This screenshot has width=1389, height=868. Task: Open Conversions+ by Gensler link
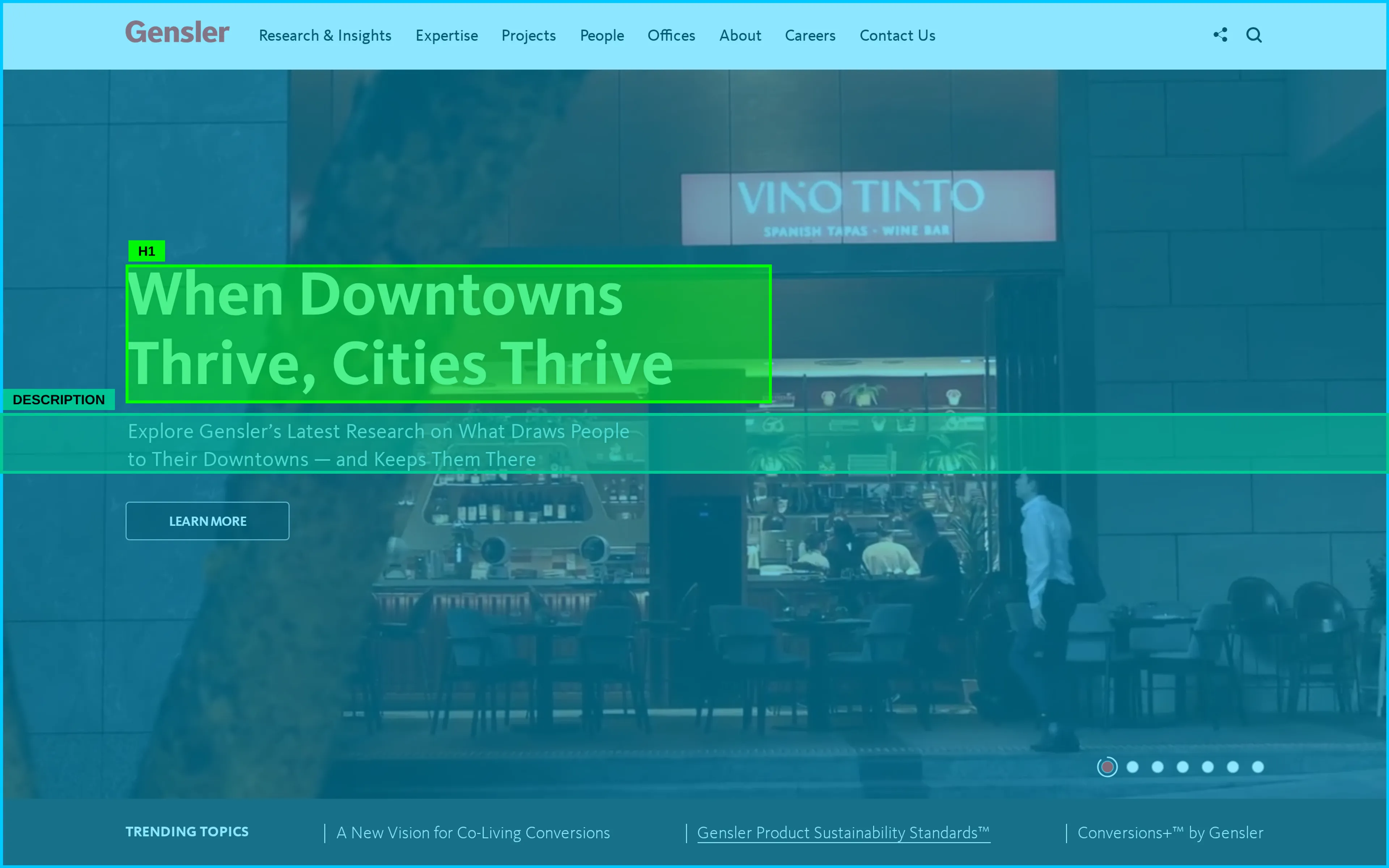[1170, 833]
